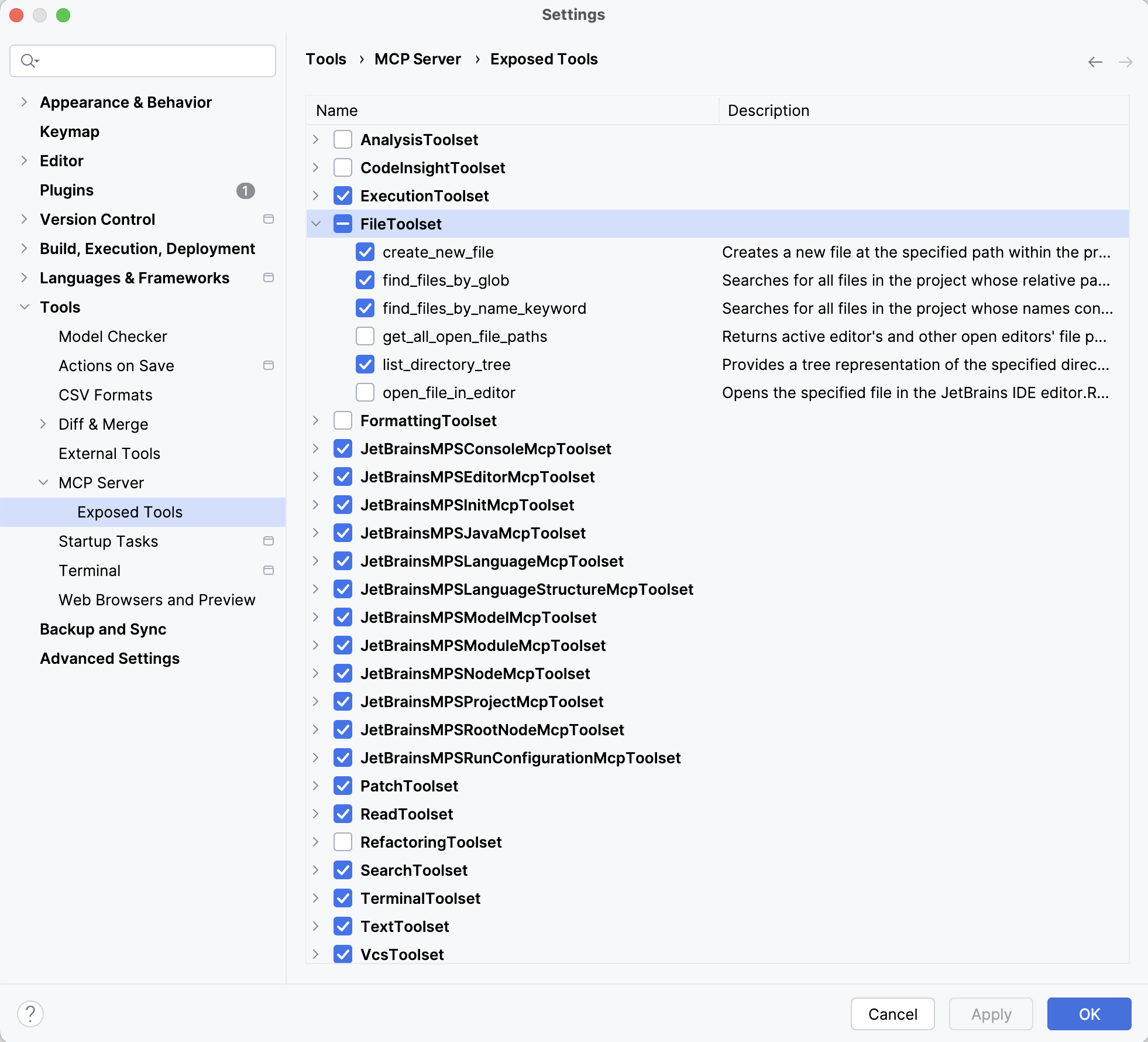Enable the CodeInsightToolset checkbox
This screenshot has height=1042, width=1148.
click(x=343, y=168)
